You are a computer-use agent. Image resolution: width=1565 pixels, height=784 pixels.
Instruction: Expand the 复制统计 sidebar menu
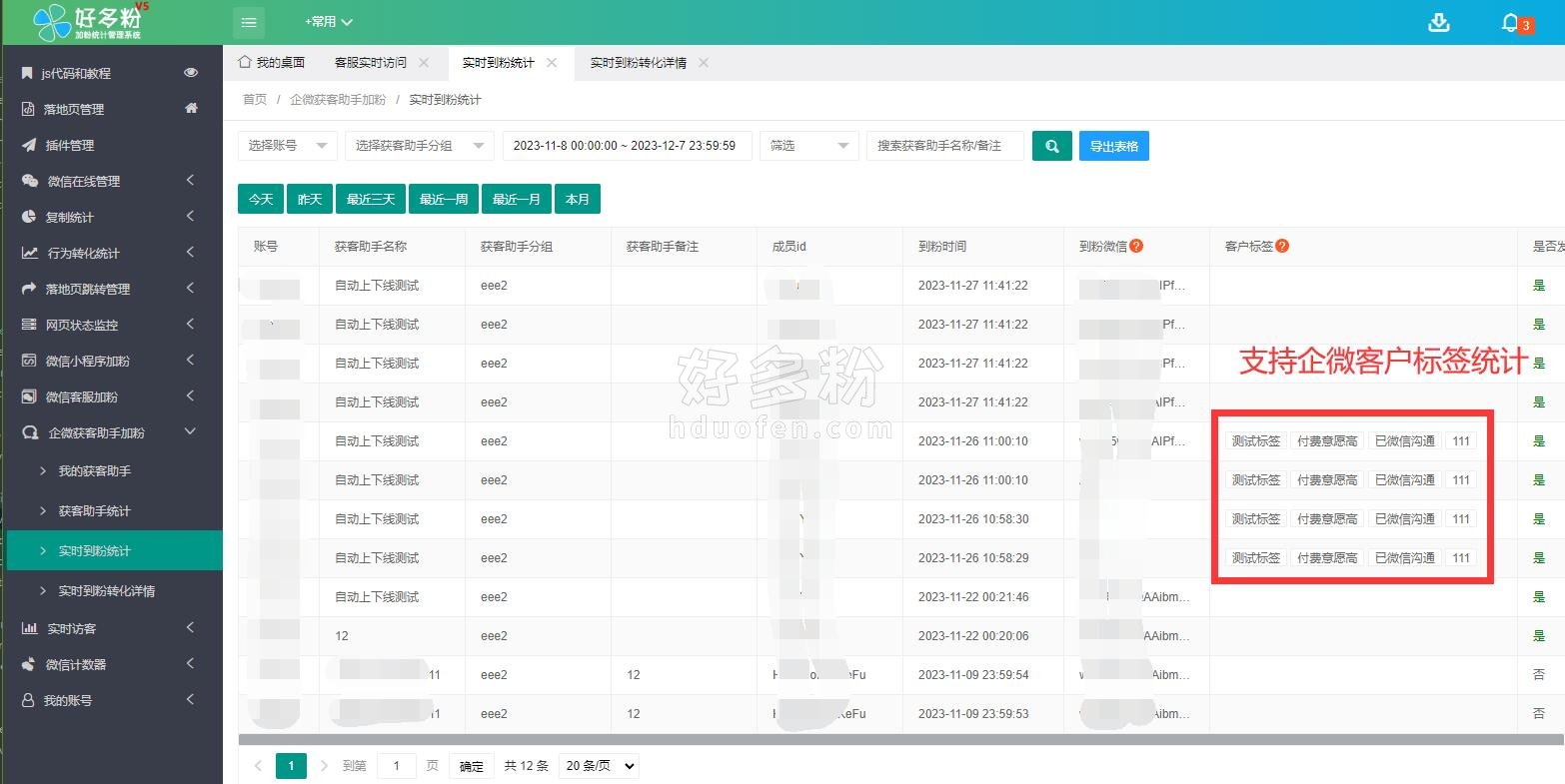pos(190,217)
